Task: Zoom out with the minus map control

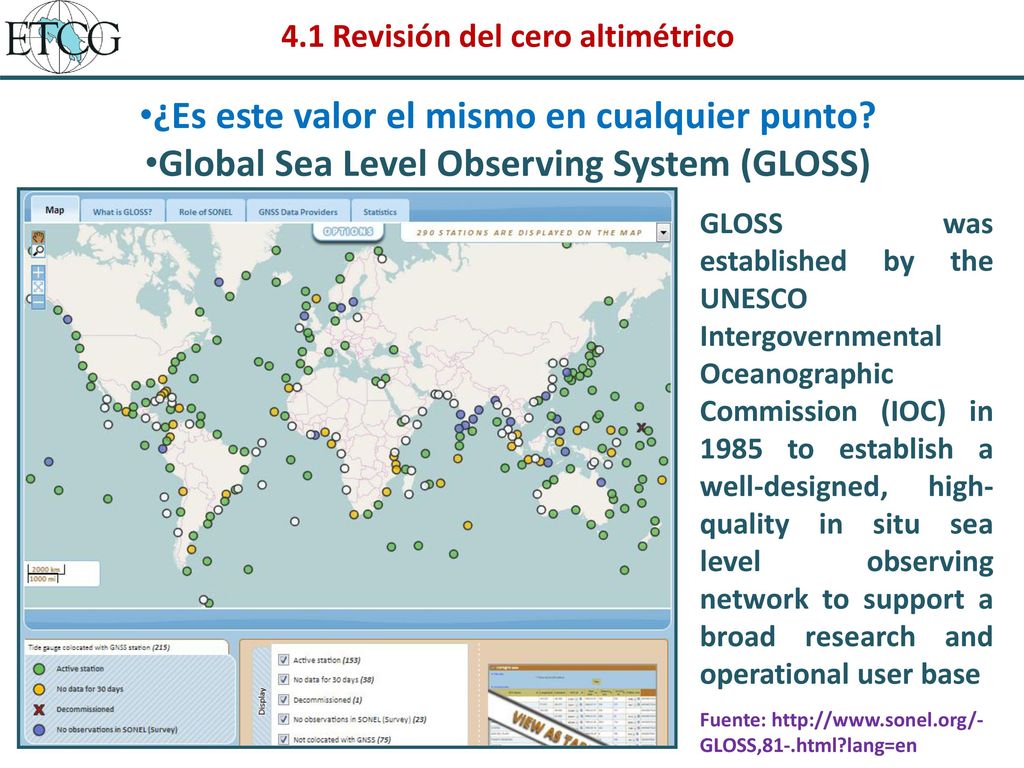Action: coord(39,301)
